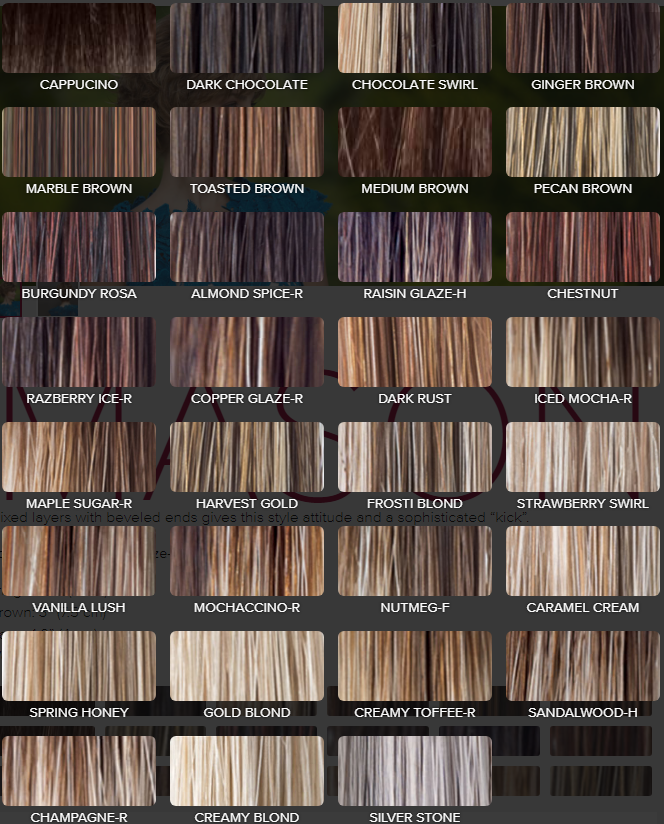Image resolution: width=664 pixels, height=824 pixels.
Task: Select the Mochaccino-R color swatch
Action: point(247,561)
